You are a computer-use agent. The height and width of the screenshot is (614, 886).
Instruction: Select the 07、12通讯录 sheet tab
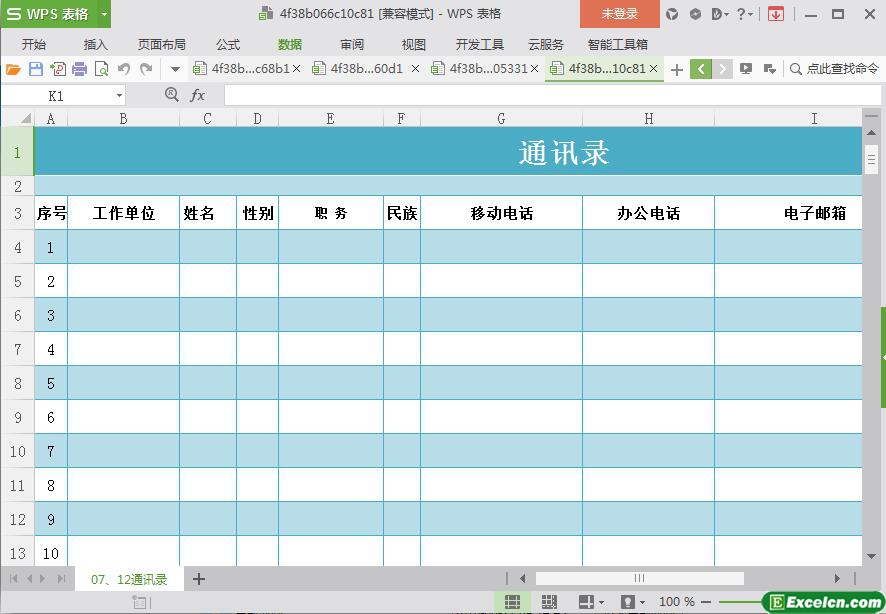click(x=129, y=579)
